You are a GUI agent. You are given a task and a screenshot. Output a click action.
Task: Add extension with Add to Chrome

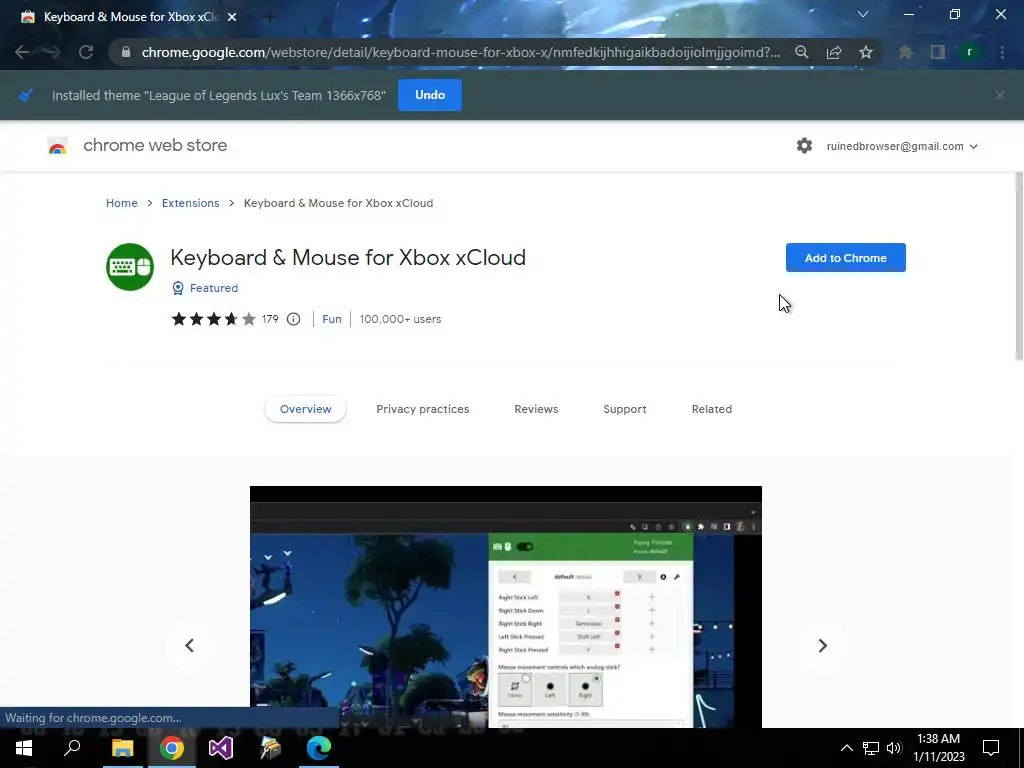click(x=846, y=258)
